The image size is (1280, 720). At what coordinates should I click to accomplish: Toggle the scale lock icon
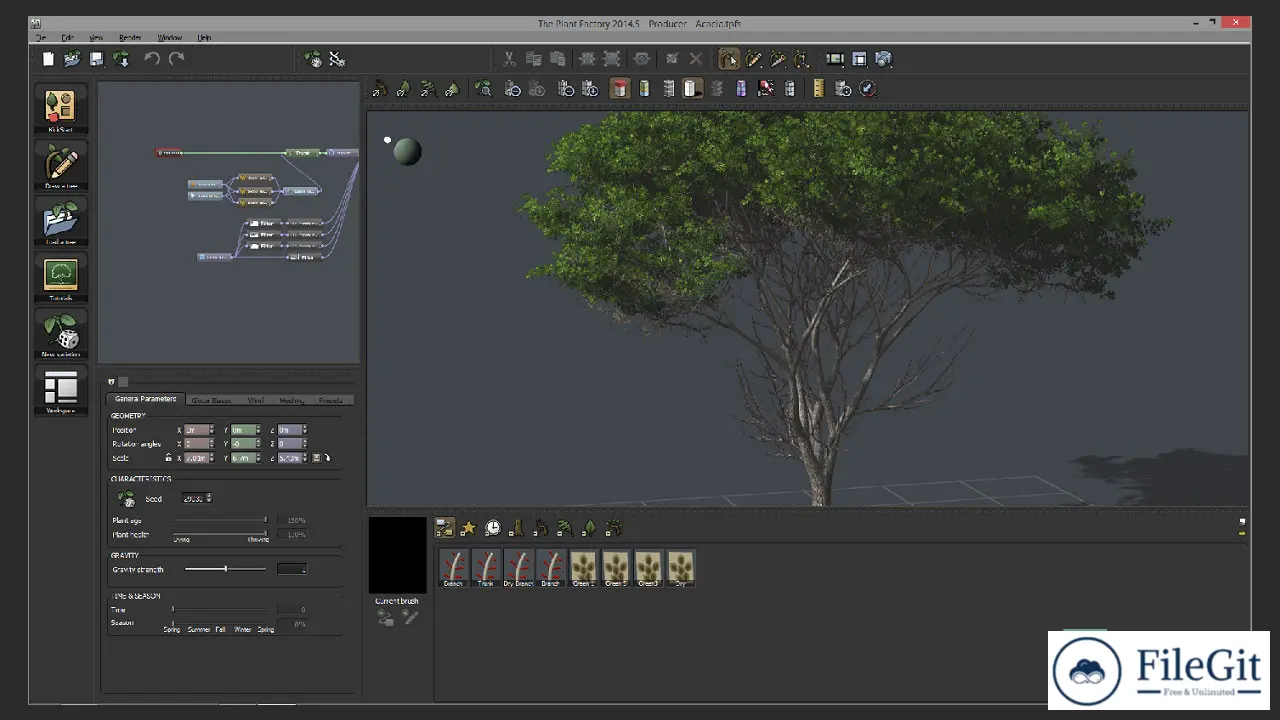pos(169,457)
